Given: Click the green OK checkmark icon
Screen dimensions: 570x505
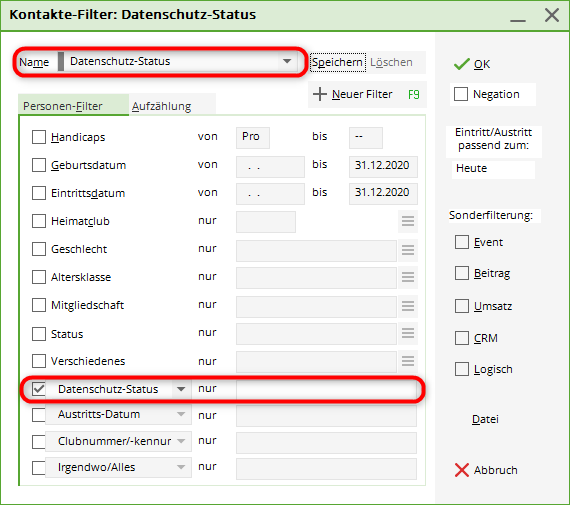Looking at the screenshot, I should tap(462, 64).
